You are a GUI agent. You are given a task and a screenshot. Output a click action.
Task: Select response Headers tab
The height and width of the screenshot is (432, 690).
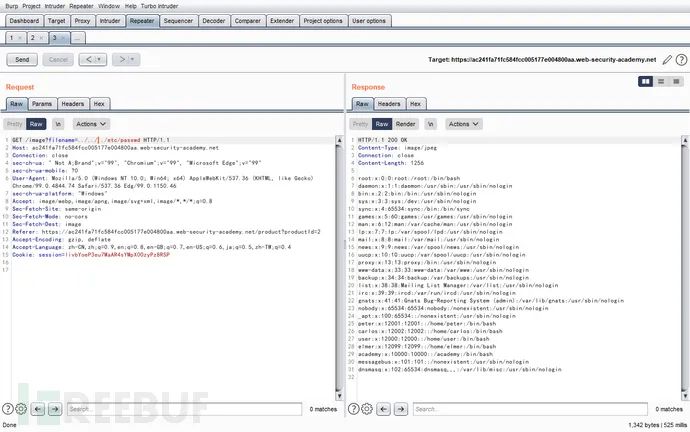click(389, 104)
